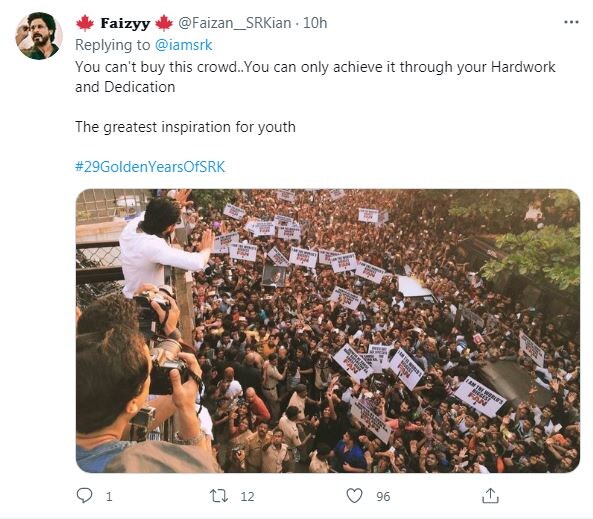Like the tweet with the heart icon

[x=354, y=496]
